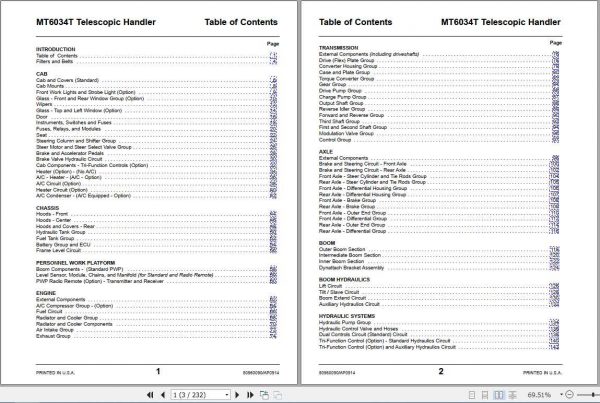Click the zoom slider handle
The width and height of the screenshot is (600, 403).
[x=593, y=394]
